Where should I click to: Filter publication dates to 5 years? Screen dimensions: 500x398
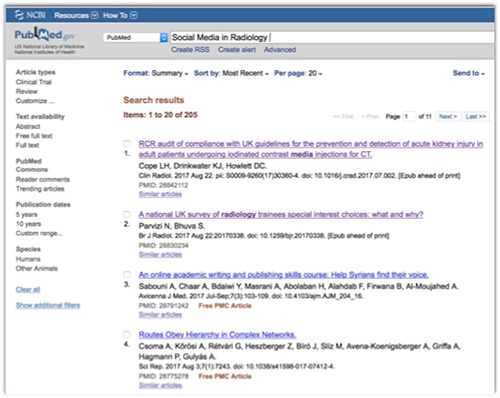click(27, 214)
